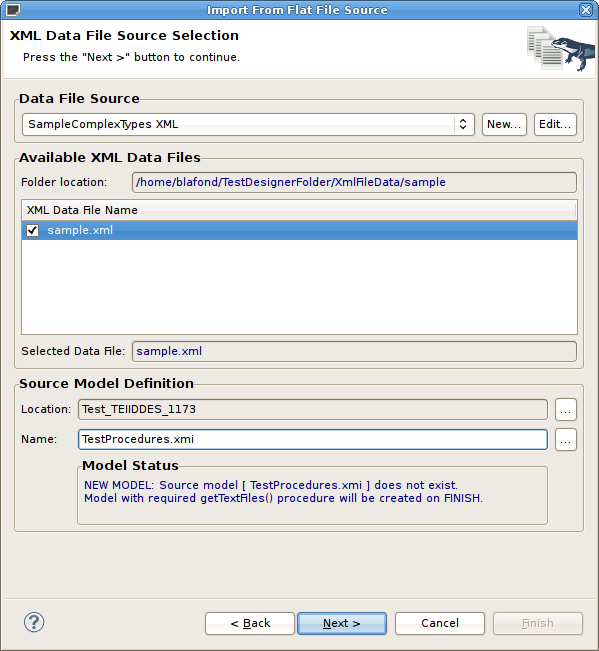Close the Import From Flat File Source dialog
The image size is (599, 651).
(x=585, y=10)
